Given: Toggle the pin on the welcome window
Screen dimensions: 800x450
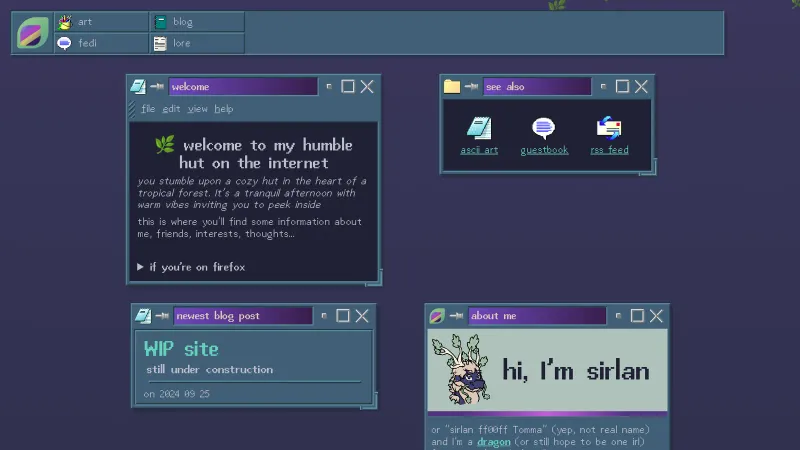Looking at the screenshot, I should (157, 87).
